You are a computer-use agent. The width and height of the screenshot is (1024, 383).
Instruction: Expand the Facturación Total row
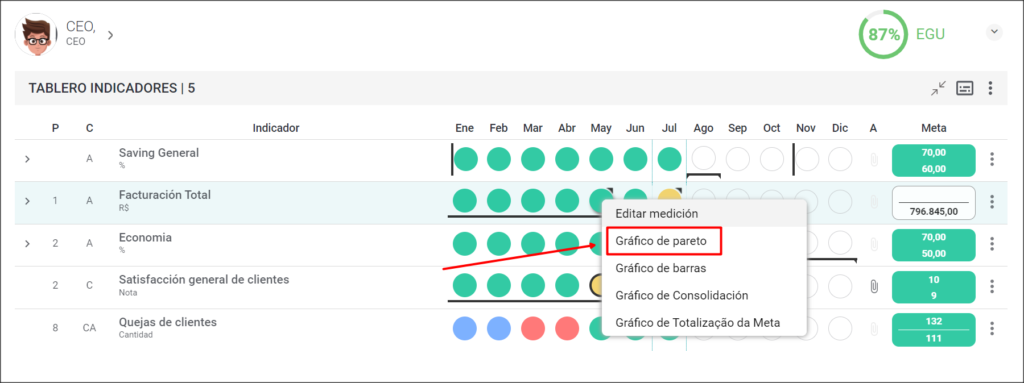coord(27,201)
